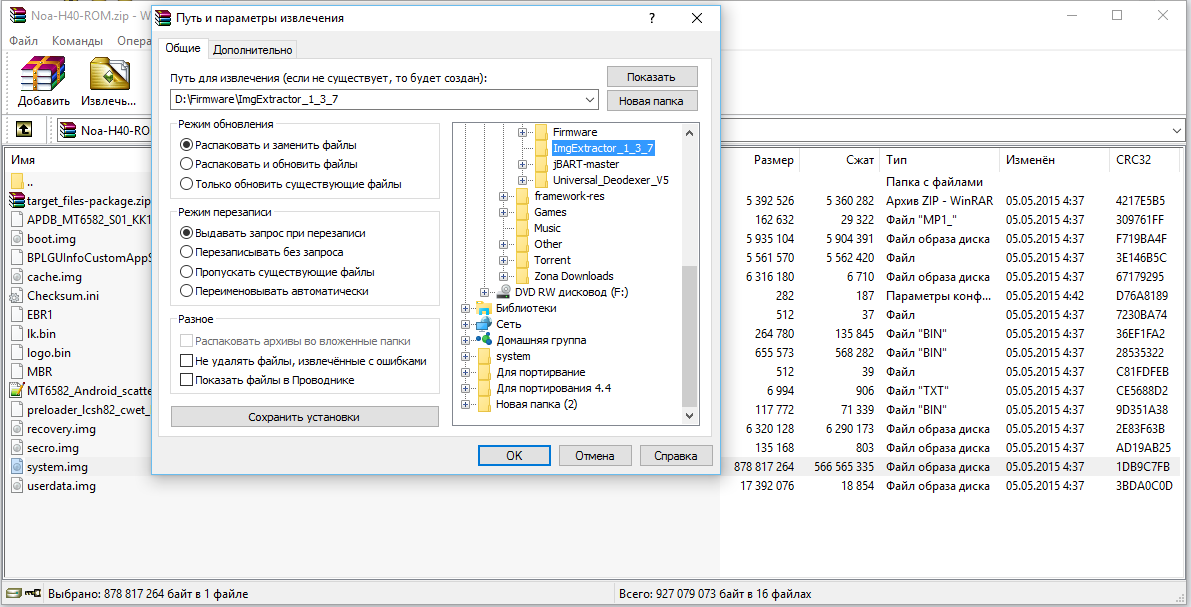Select the boot.img file icon
The width and height of the screenshot is (1191, 607).
[x=17, y=239]
